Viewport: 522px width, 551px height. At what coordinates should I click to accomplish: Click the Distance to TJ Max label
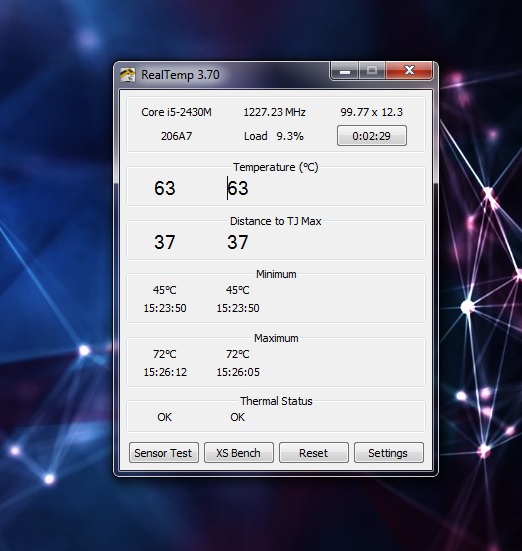tap(276, 221)
